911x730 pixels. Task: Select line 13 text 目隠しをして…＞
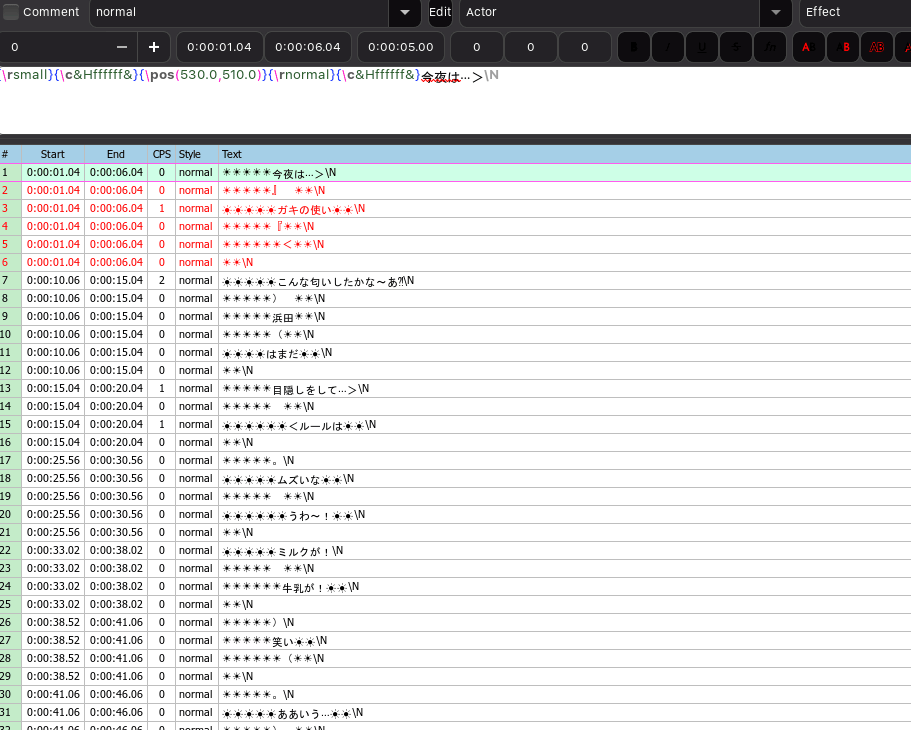click(315, 389)
